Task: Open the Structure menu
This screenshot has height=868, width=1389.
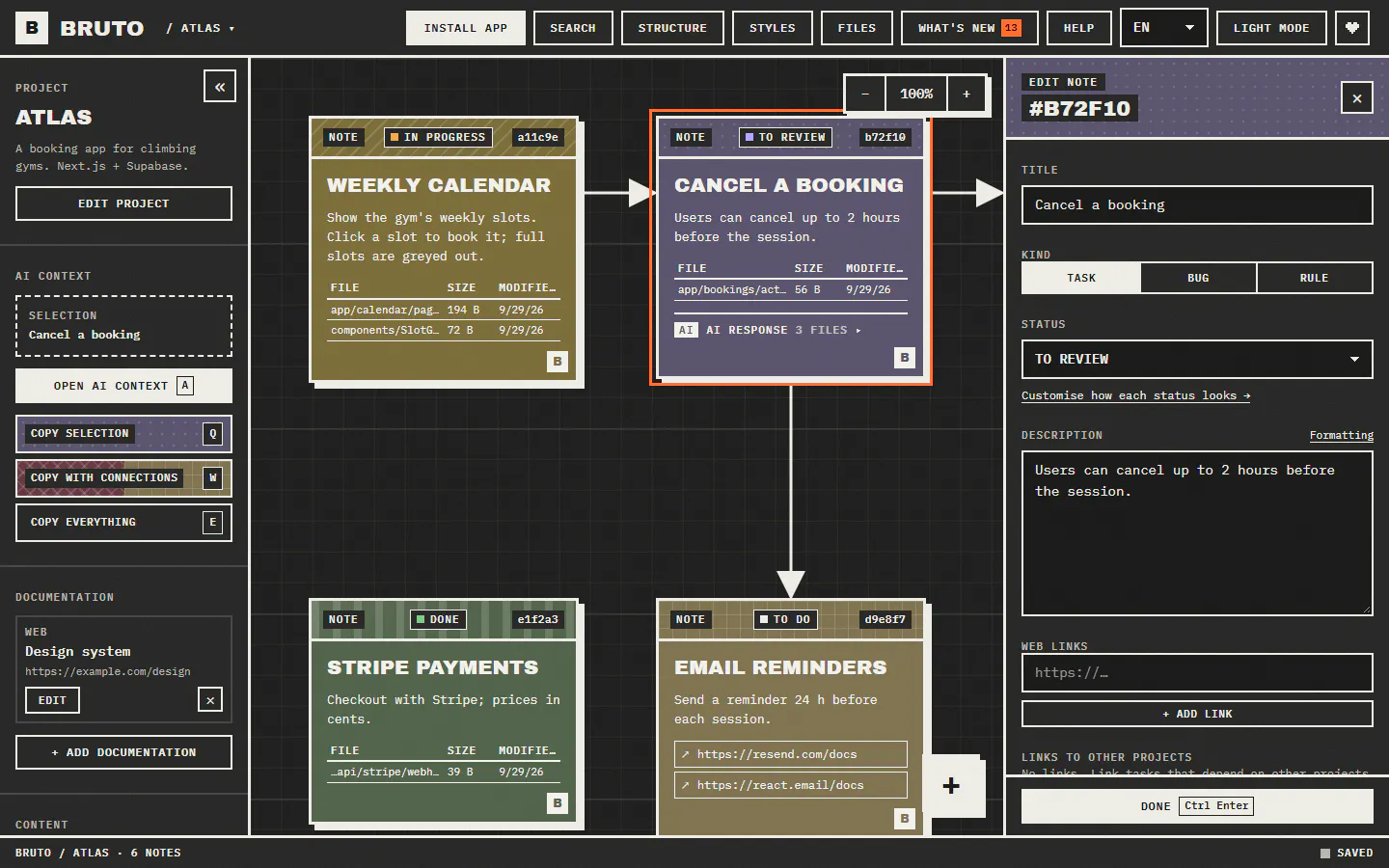Action: click(x=672, y=28)
